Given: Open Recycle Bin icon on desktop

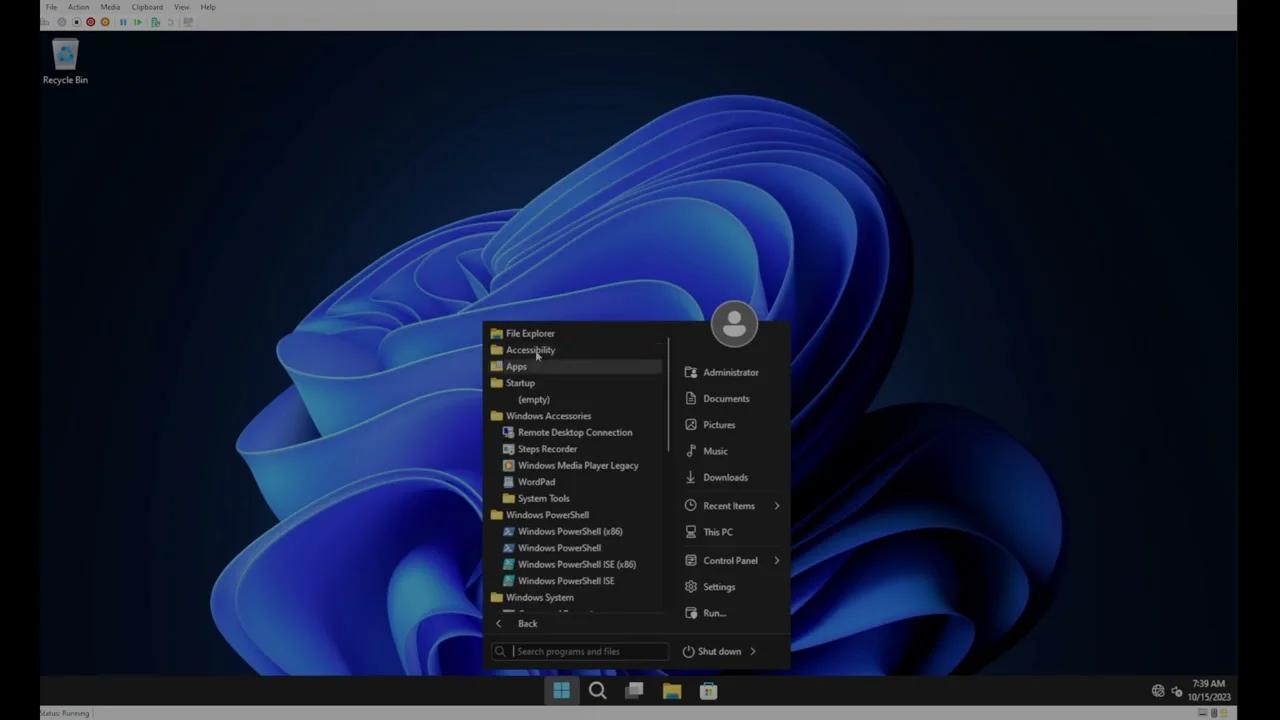Looking at the screenshot, I should 65,62.
